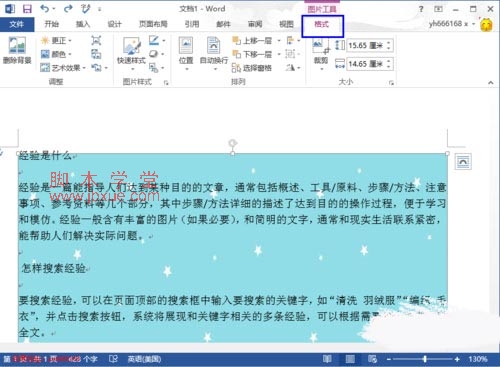The image size is (500, 367).
Task: Open the Undo history dropdown arrow
Action: click(54, 9)
